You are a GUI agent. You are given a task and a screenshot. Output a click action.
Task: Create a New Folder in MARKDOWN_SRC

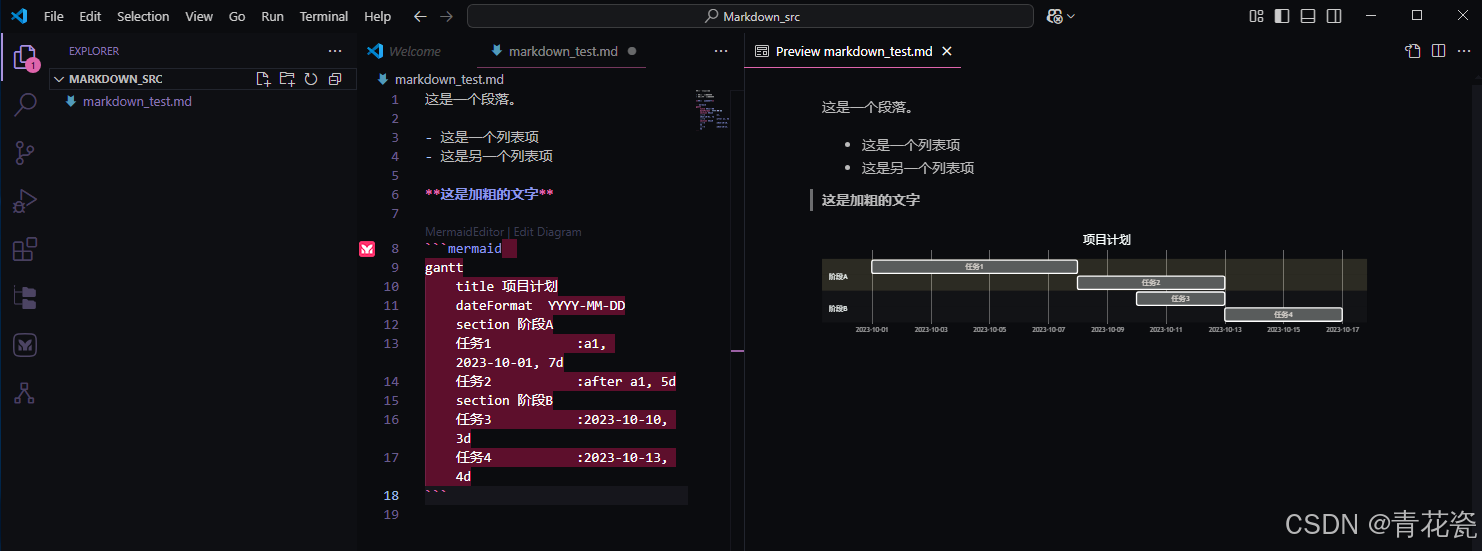click(287, 79)
